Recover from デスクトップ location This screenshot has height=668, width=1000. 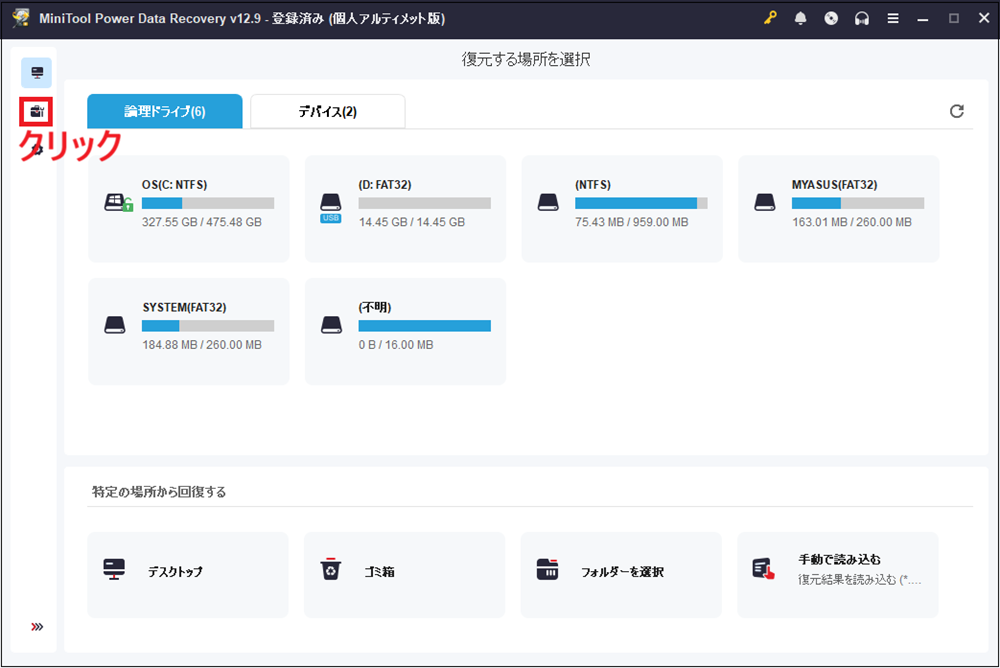(x=188, y=575)
